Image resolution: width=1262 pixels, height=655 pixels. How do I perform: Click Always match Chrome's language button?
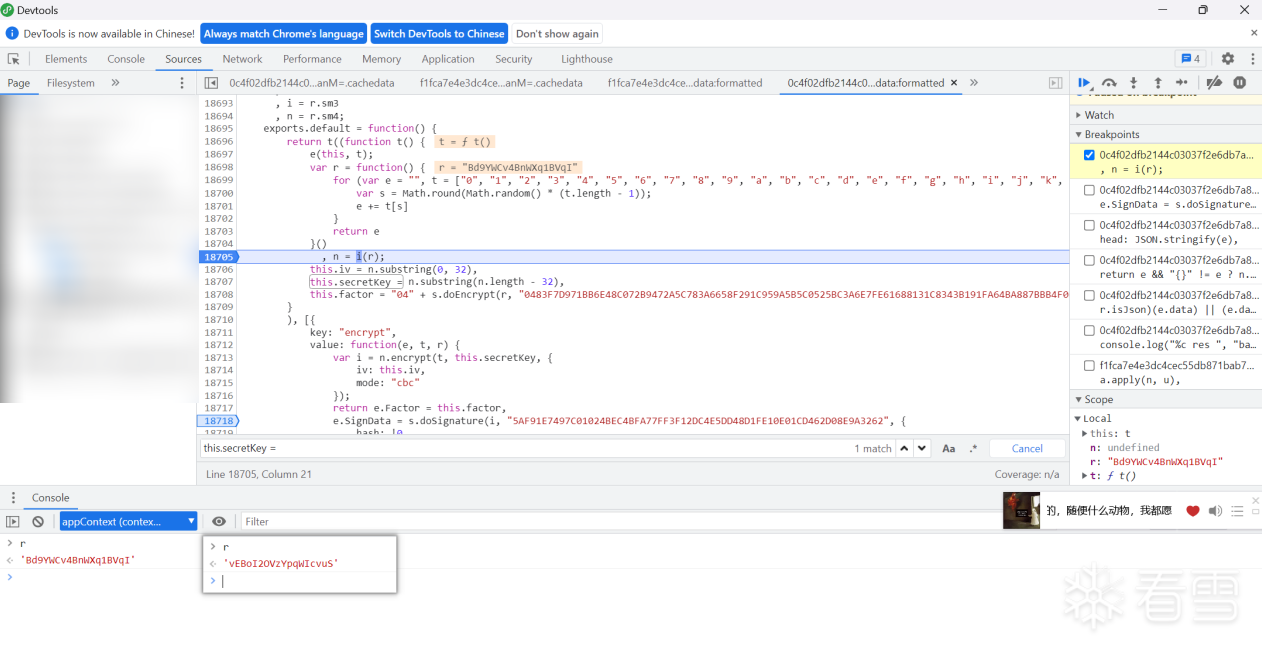pos(284,33)
